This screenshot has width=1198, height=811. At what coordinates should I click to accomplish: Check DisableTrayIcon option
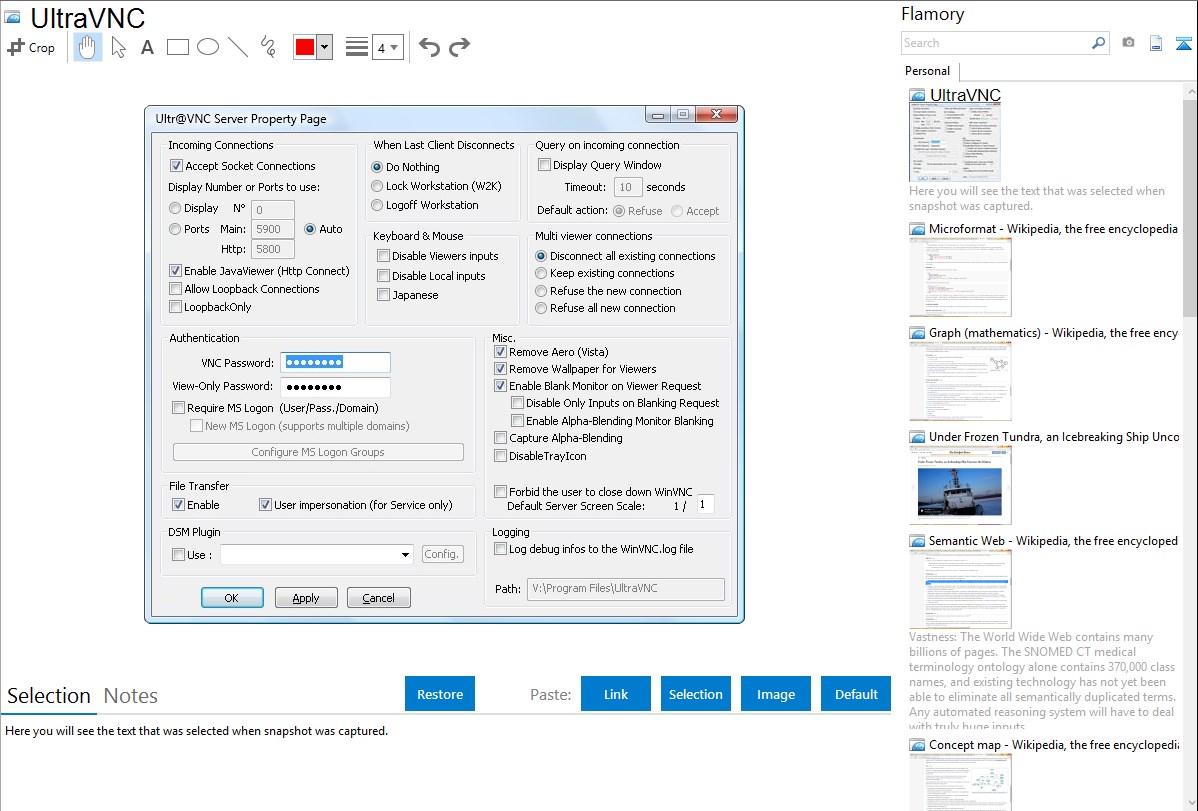point(500,456)
